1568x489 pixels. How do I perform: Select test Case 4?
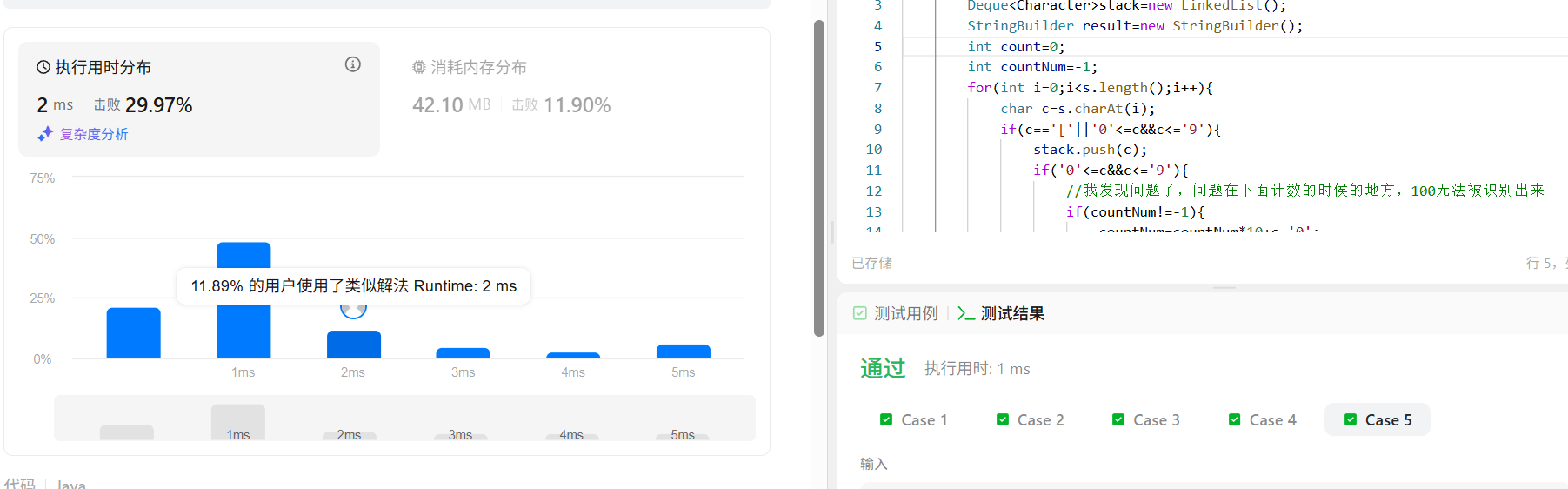pos(1262,420)
